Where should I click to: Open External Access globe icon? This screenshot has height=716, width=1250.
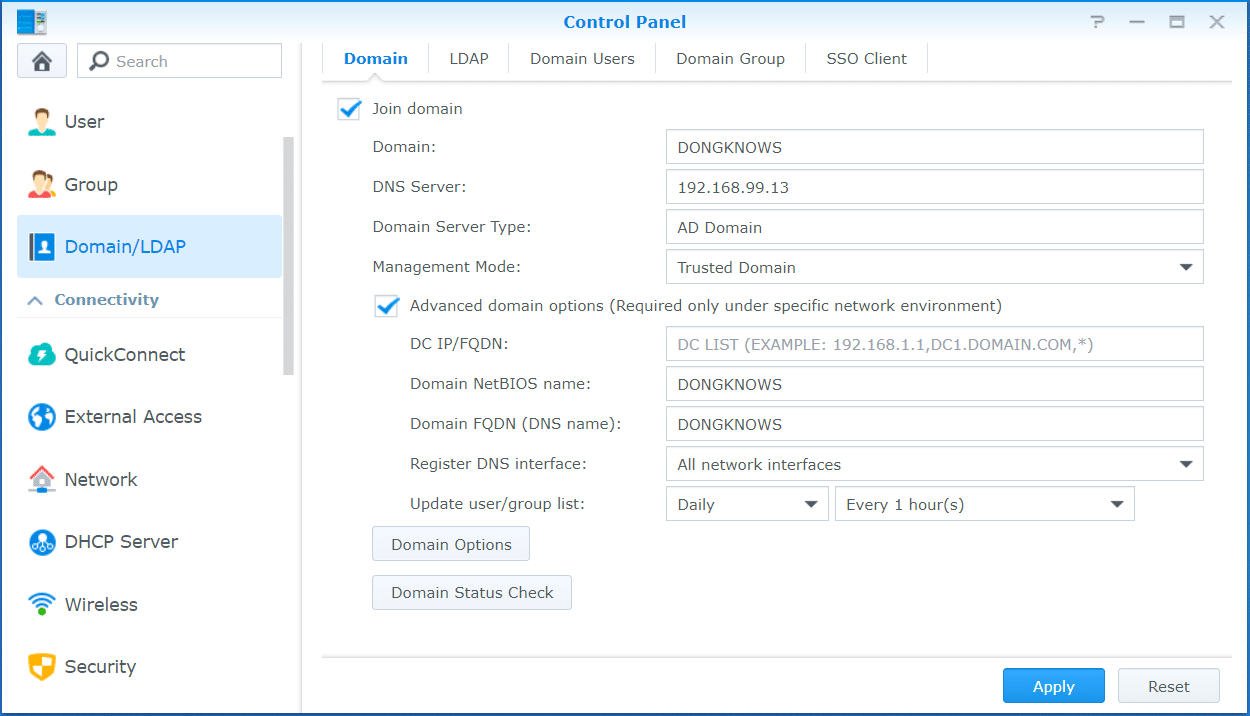coord(42,417)
